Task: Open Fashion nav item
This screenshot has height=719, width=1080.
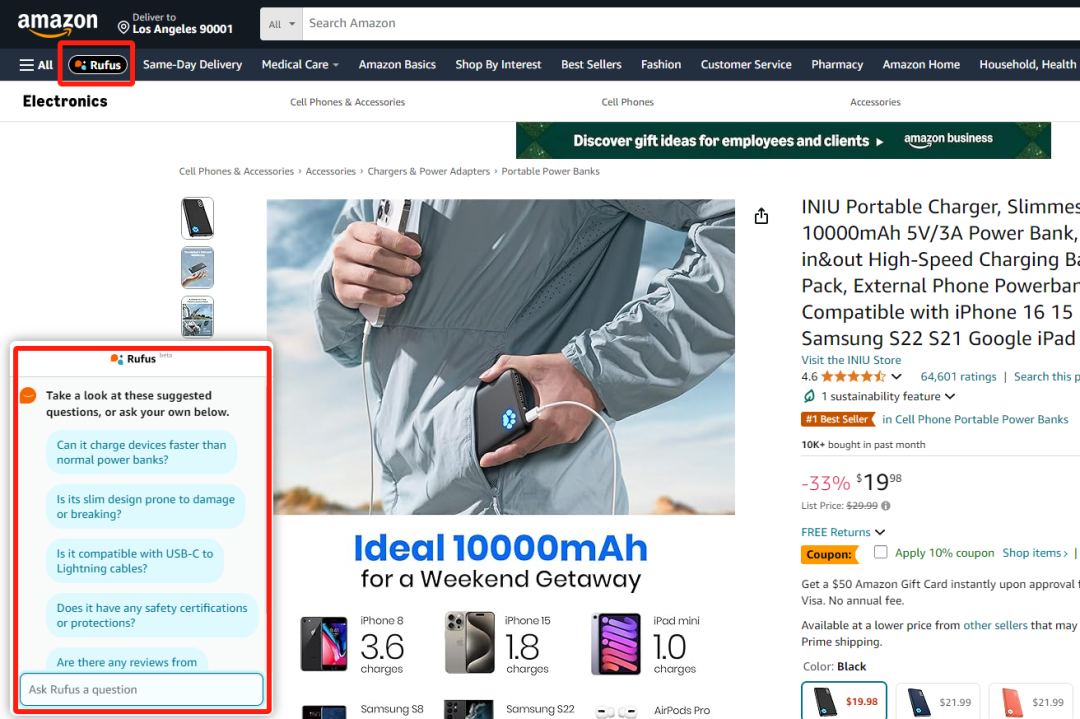Action: pos(661,65)
